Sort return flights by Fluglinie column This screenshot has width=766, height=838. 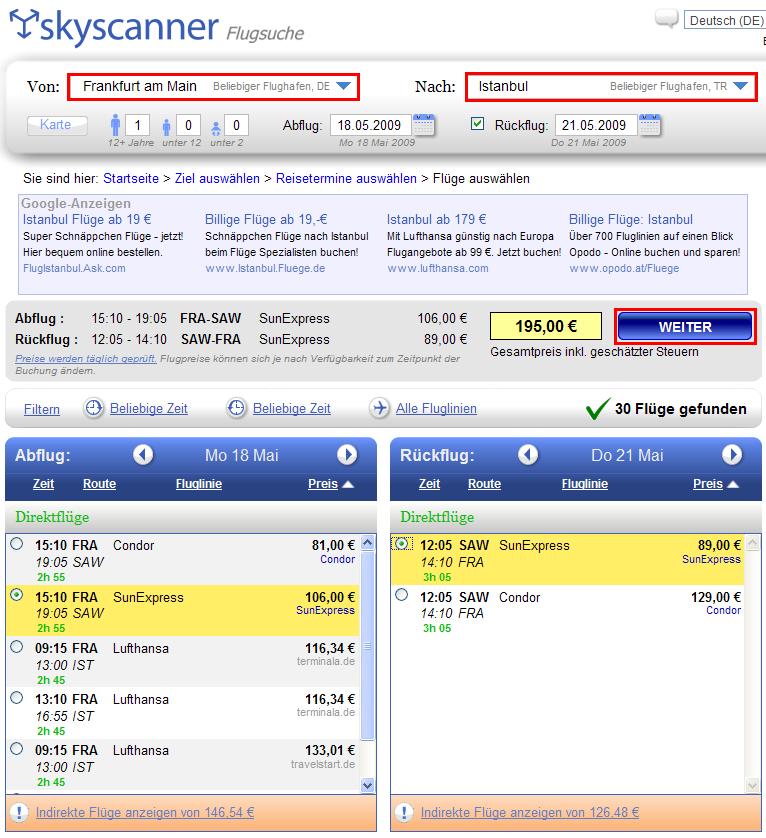tap(584, 484)
